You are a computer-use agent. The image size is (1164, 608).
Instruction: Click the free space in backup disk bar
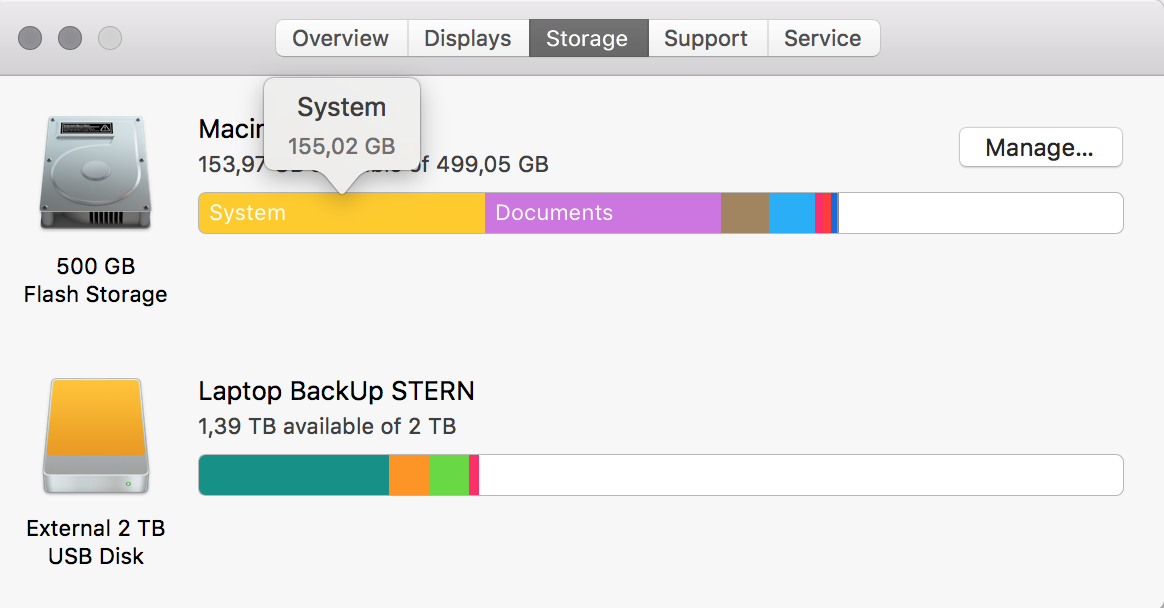(800, 475)
